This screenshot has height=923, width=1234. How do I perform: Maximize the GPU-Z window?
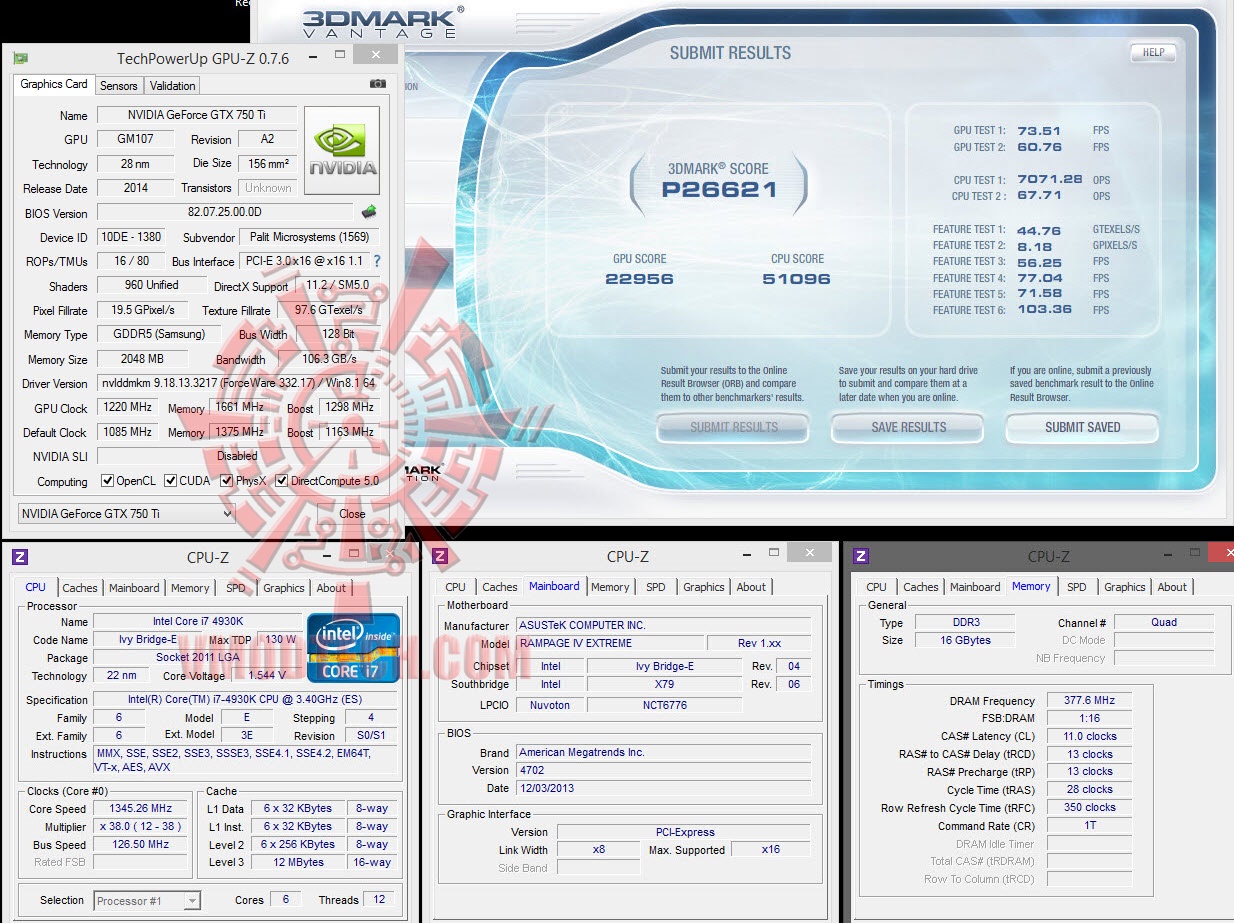[340, 56]
